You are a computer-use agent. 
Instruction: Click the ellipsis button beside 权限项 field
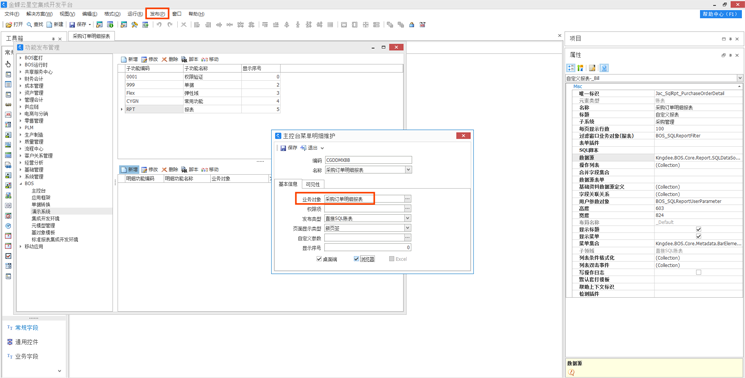[408, 208]
